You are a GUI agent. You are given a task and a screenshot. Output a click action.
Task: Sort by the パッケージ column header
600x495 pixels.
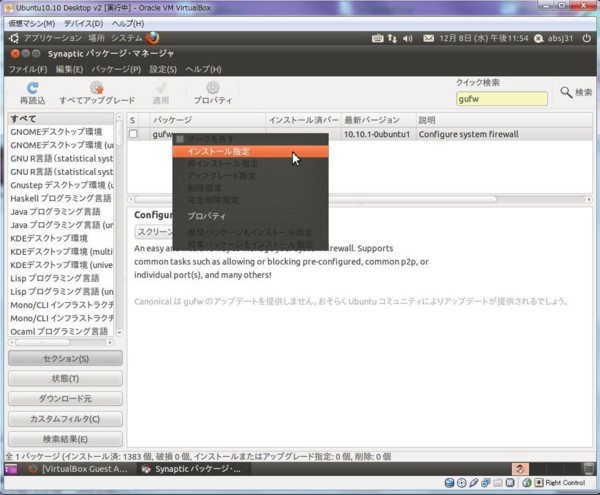(x=208, y=120)
